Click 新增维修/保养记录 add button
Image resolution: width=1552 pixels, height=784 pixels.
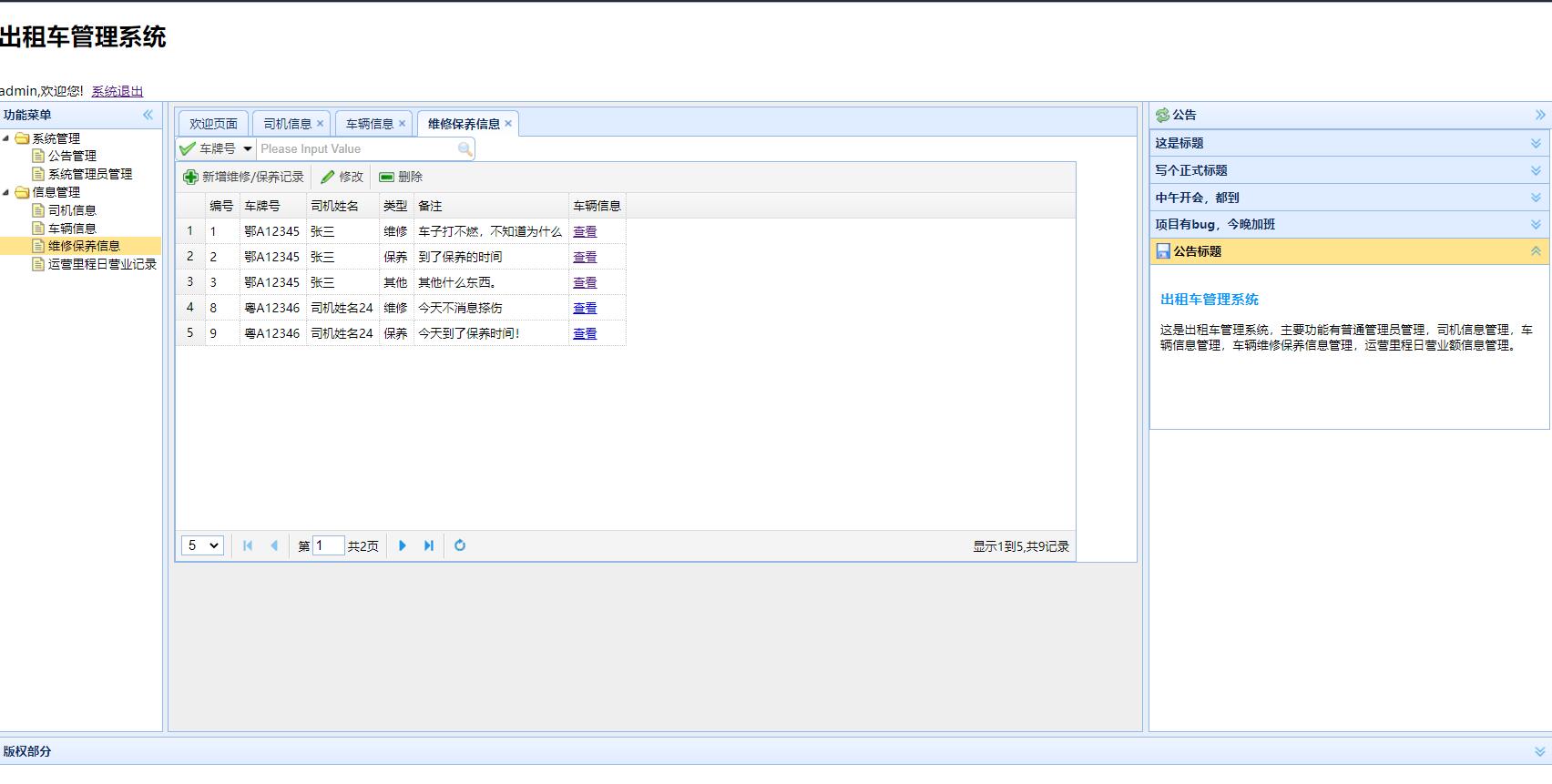click(244, 177)
